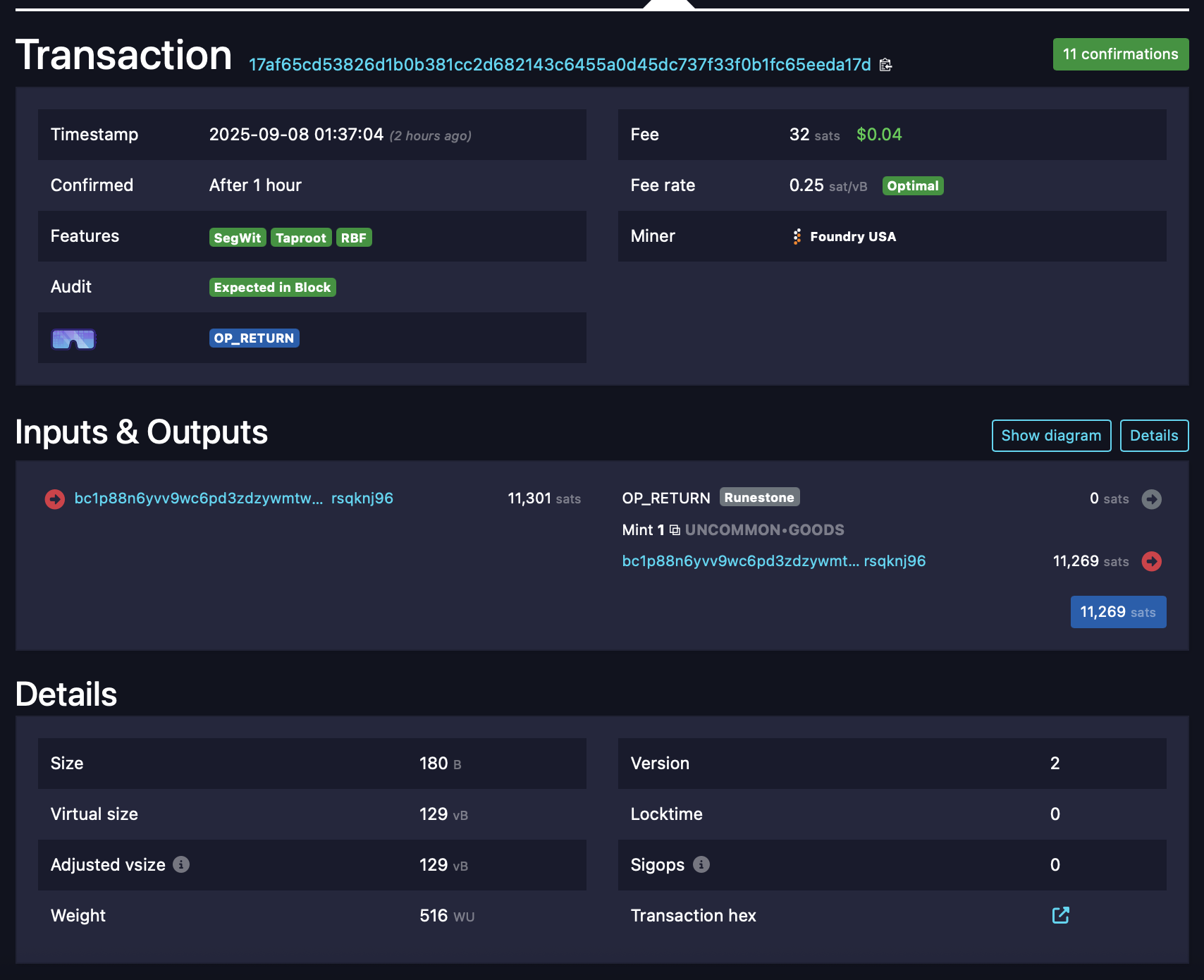Open the Transaction hex external link icon
1204x980 pixels.
(x=1061, y=915)
